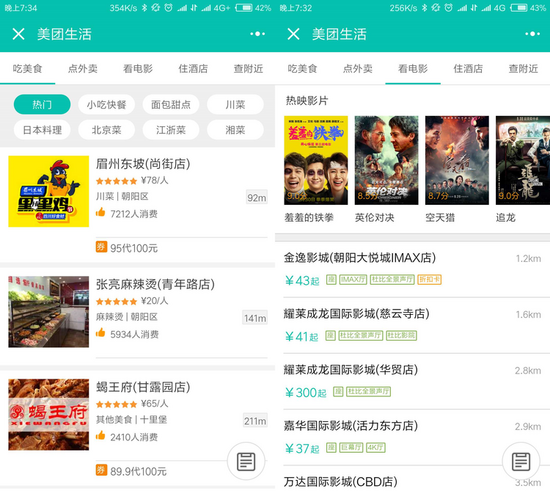Click the coupon icon beside 89.9代100元
550x491 pixels.
coord(101,470)
